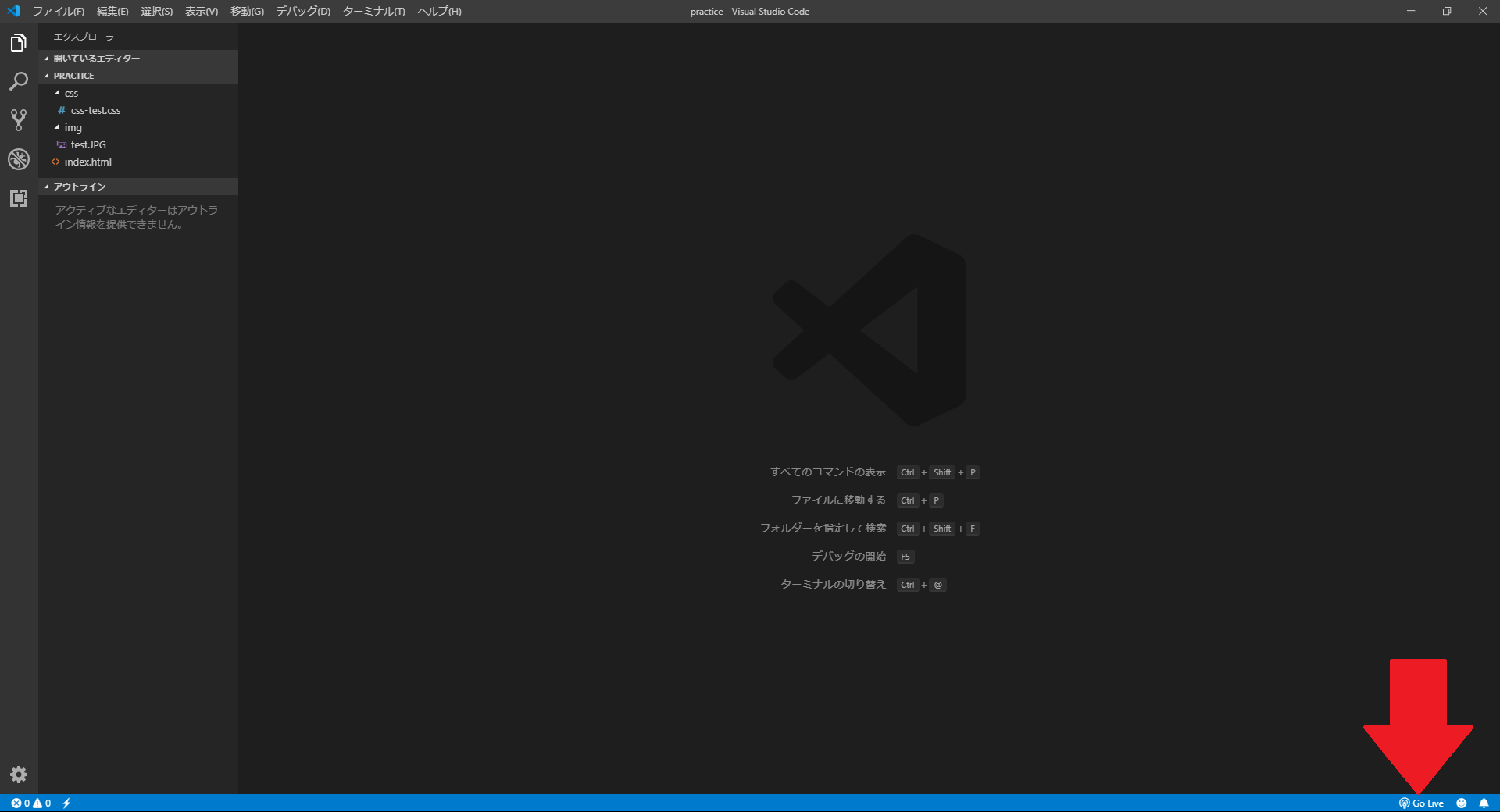
Task: Select the Debug icon
Action: coord(18,159)
